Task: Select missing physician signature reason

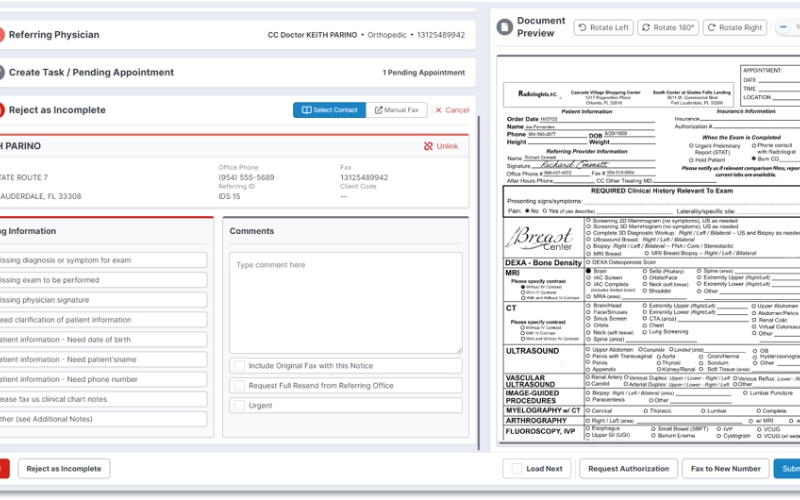Action: pos(103,300)
